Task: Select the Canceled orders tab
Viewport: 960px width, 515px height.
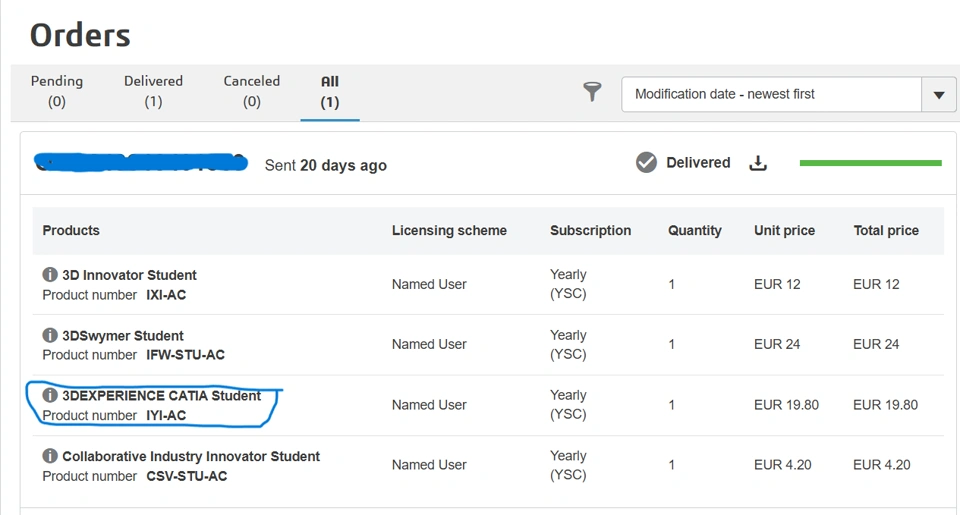Action: (x=251, y=91)
